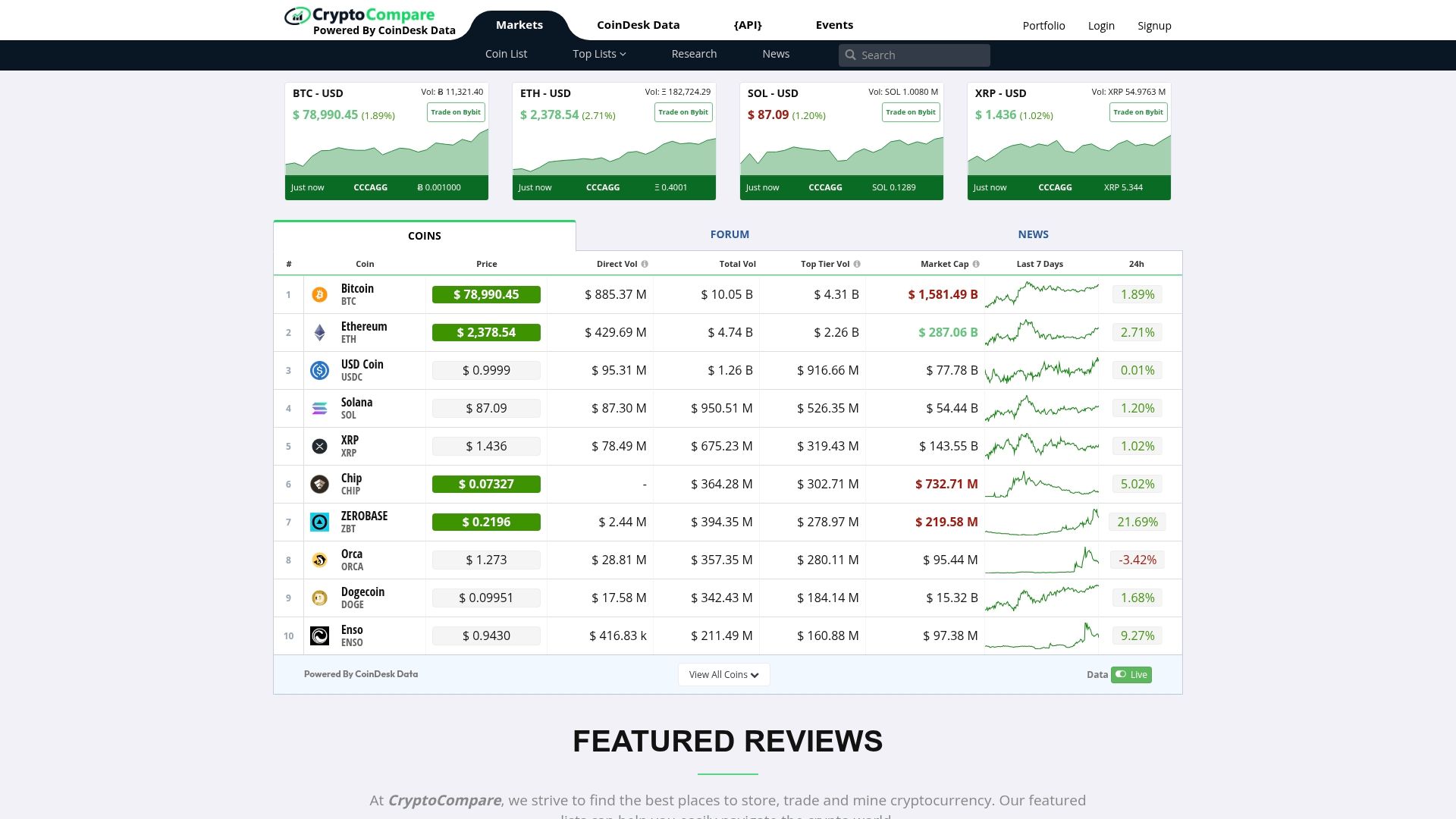
Task: Click the search magnifier icon
Action: pyautogui.click(x=850, y=55)
